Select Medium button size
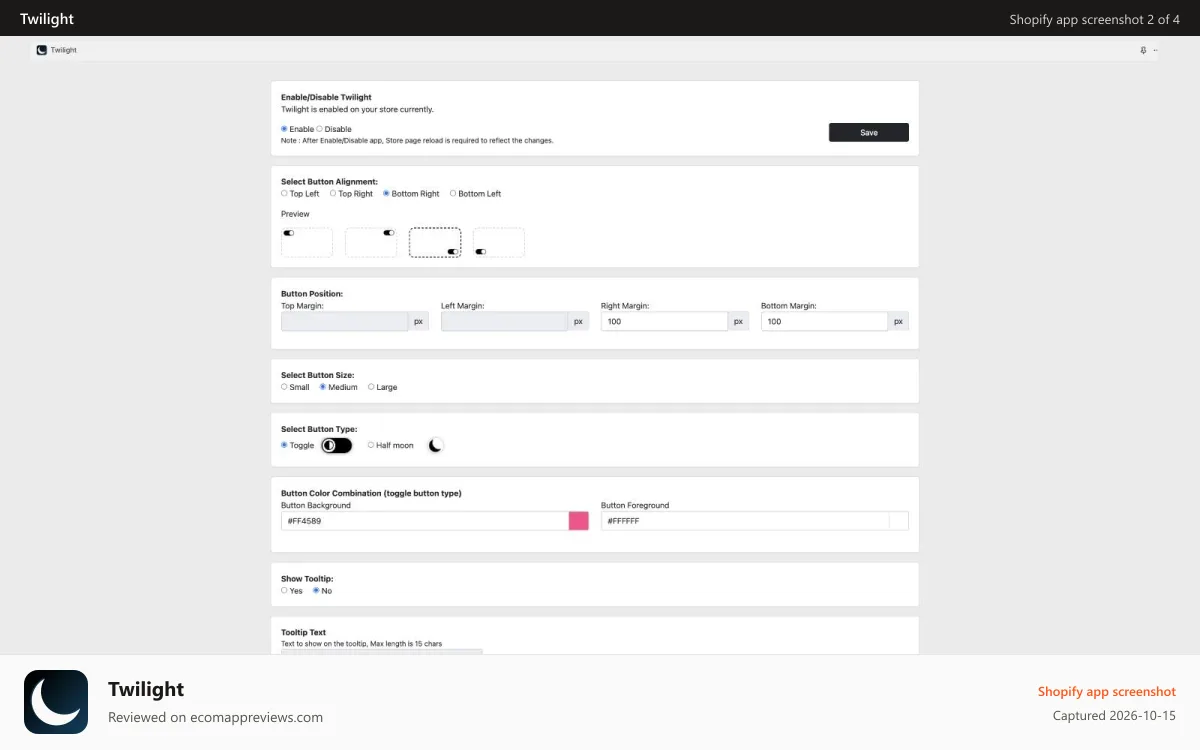1200x750 pixels. (323, 386)
